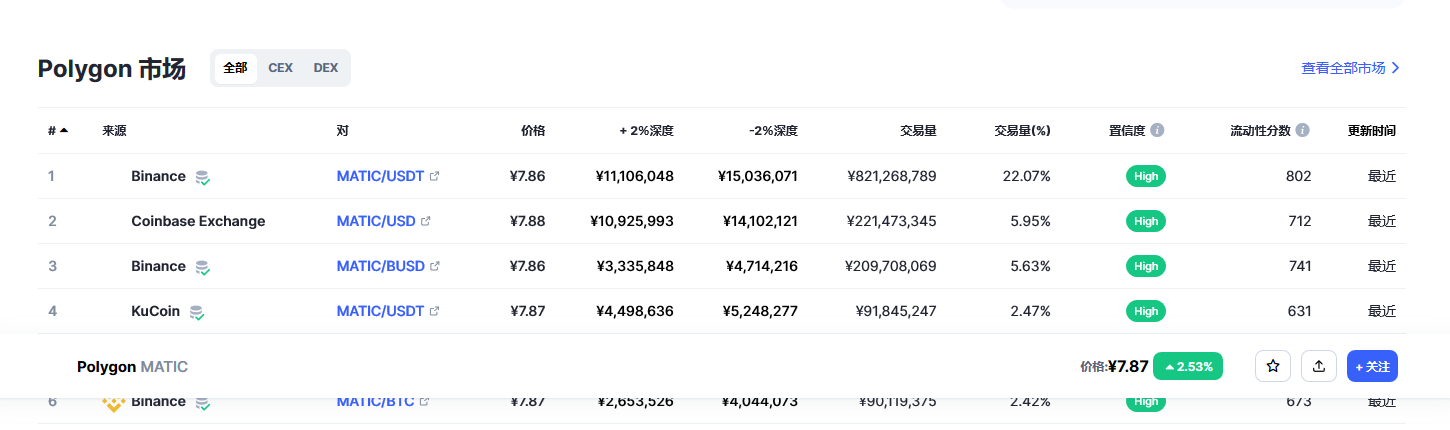
Task: Sort the table by 交易量 column header
Action: (917, 130)
